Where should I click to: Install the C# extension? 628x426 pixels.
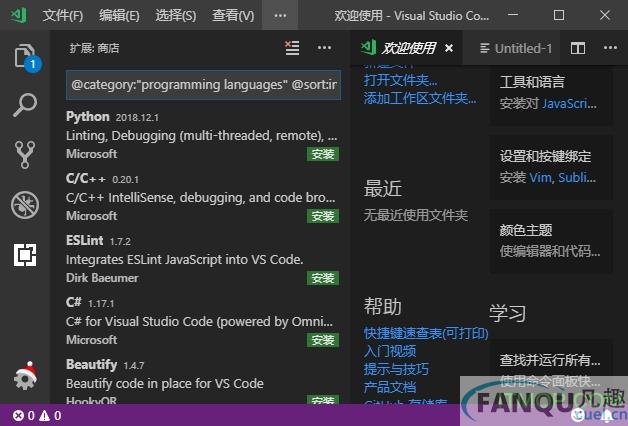coord(323,340)
